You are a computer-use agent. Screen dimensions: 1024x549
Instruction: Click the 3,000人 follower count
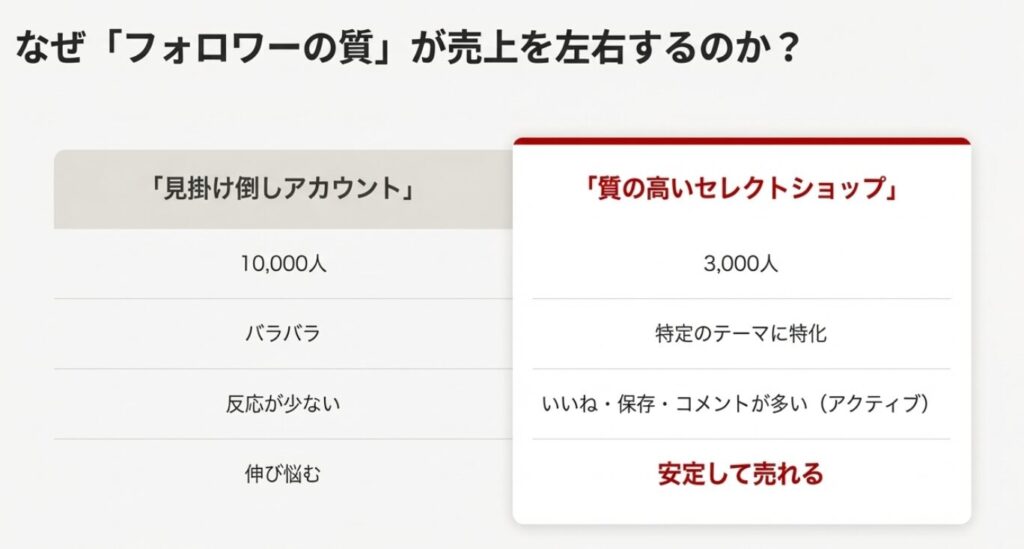741,264
